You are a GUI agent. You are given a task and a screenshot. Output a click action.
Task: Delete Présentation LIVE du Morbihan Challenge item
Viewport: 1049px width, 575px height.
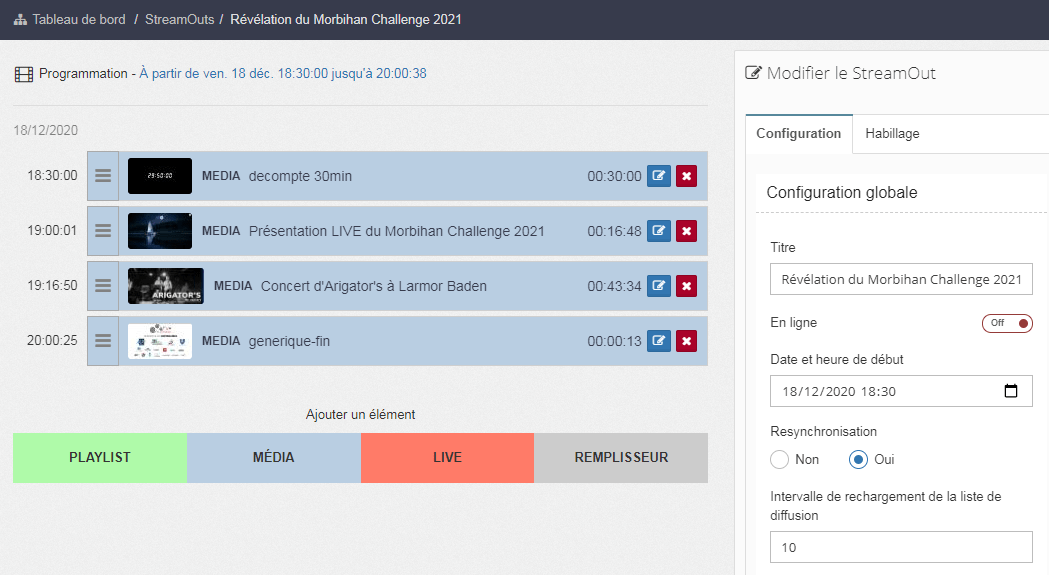pyautogui.click(x=686, y=231)
